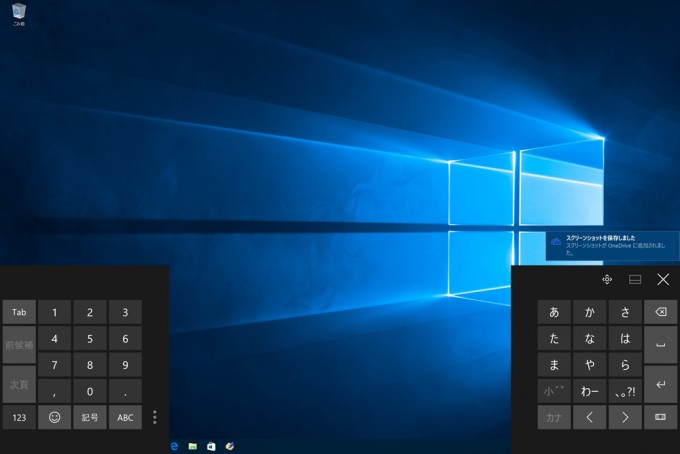Image resolution: width=680 pixels, height=454 pixels.
Task: Tap number key 1
Action: coord(55,312)
